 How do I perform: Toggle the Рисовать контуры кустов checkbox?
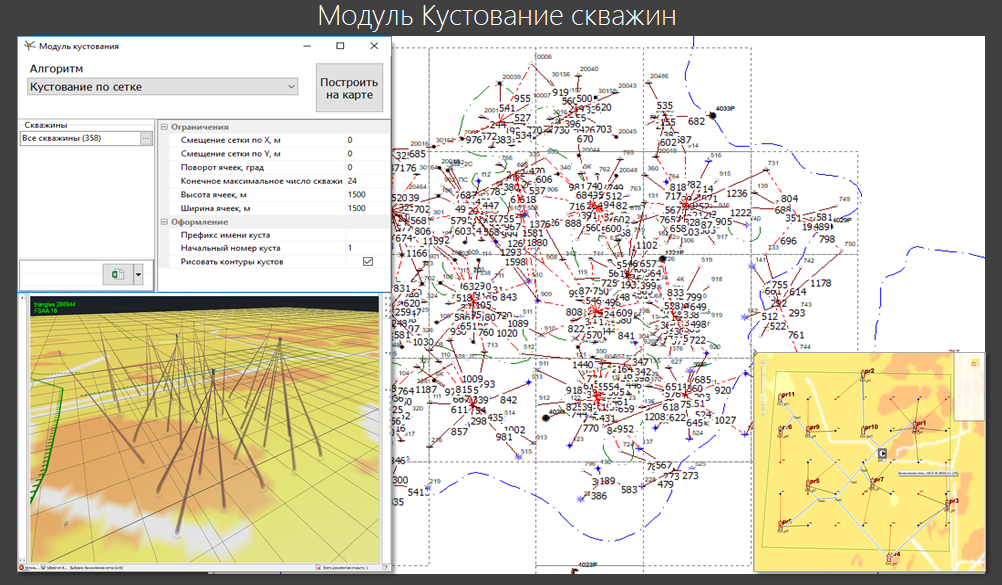pyautogui.click(x=367, y=261)
